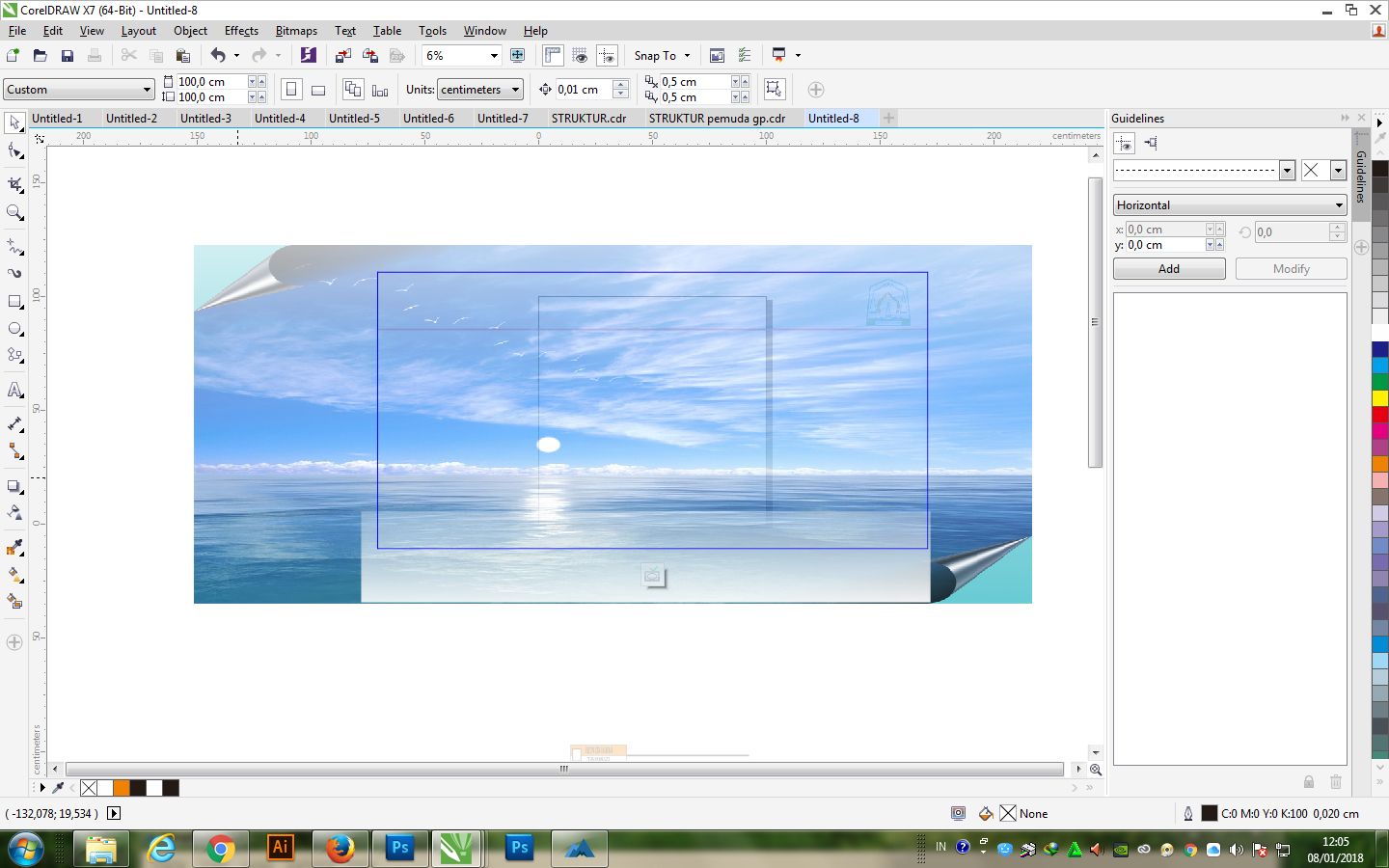The width and height of the screenshot is (1389, 868).
Task: Open the Layout menu
Action: tap(138, 31)
